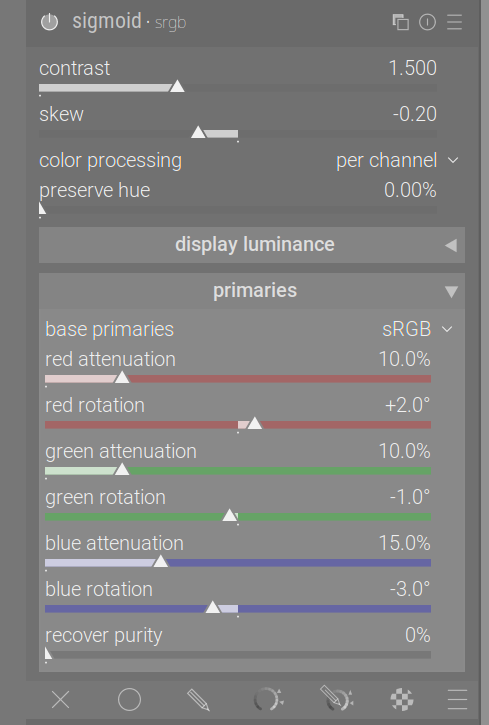The image size is (489, 725).
Task: Click the sigmoid module title
Action: [x=107, y=22]
